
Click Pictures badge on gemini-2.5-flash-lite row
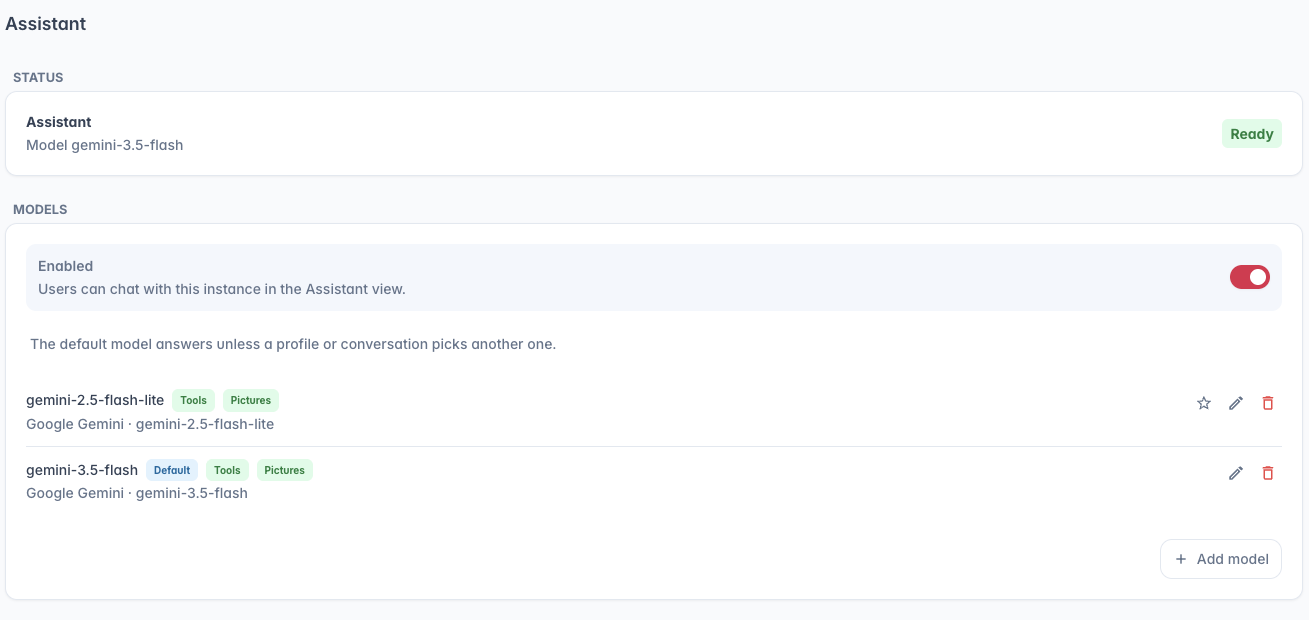(251, 400)
